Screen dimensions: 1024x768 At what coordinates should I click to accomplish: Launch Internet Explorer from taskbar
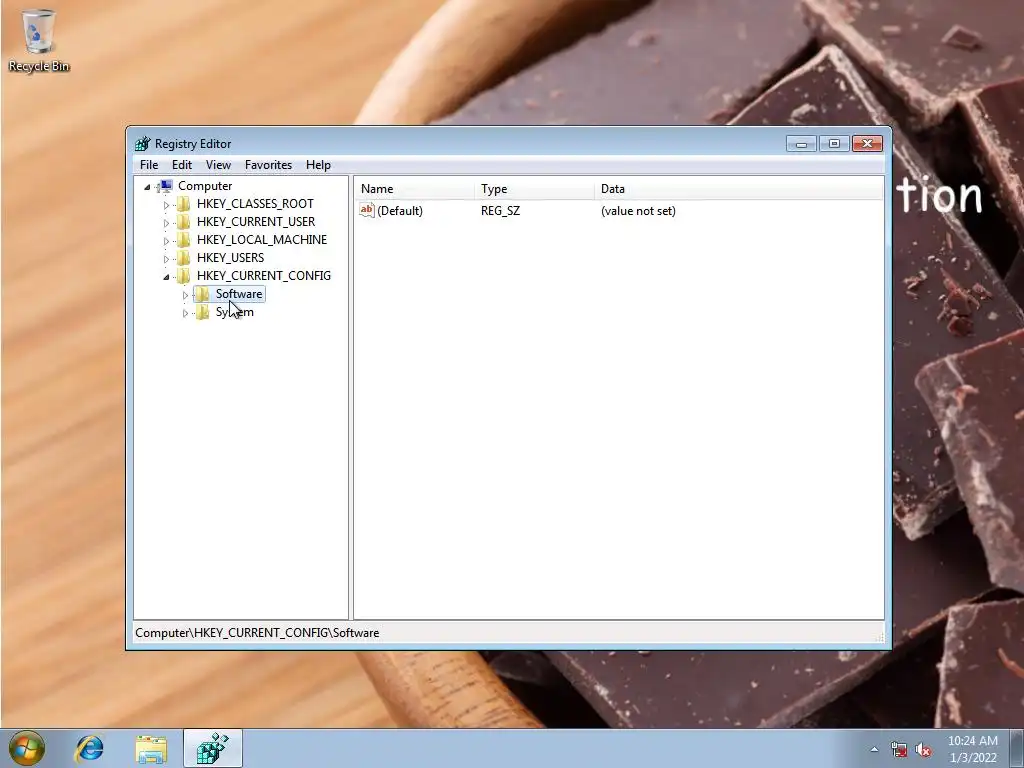click(x=89, y=748)
